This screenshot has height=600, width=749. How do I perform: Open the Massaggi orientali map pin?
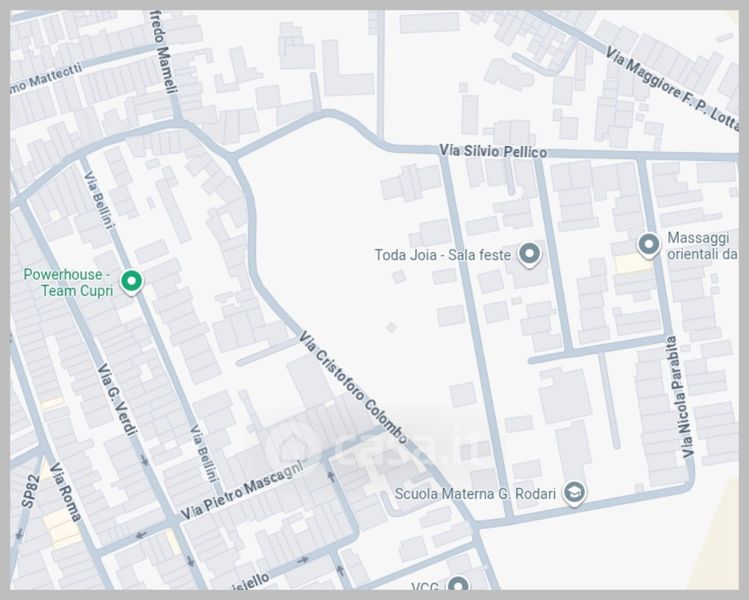pyautogui.click(x=649, y=244)
